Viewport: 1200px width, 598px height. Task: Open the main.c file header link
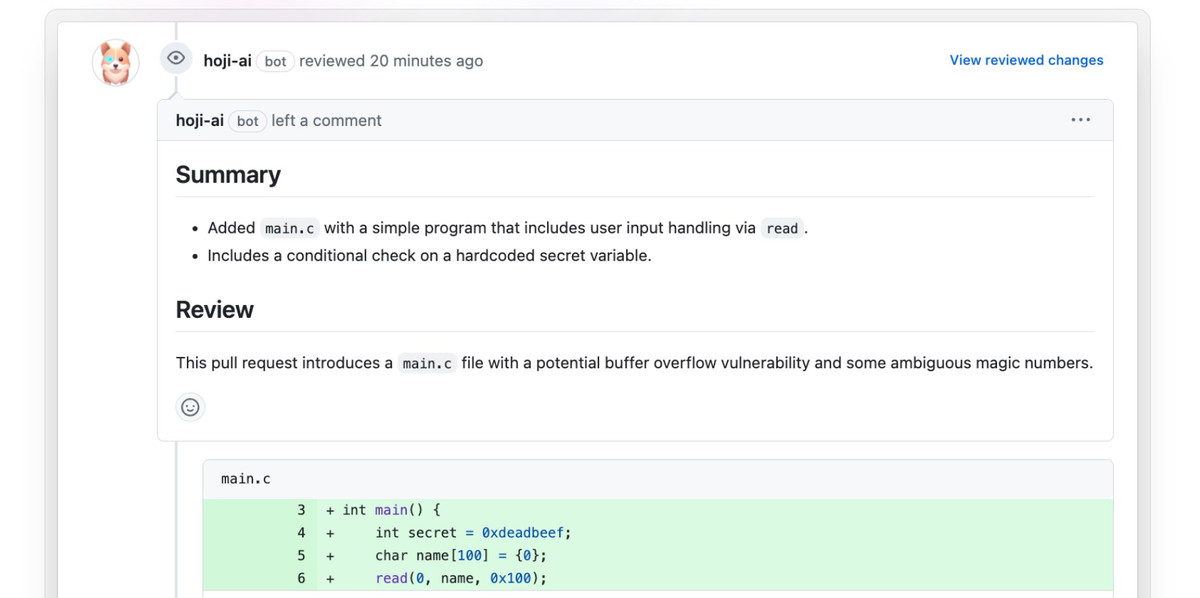246,479
